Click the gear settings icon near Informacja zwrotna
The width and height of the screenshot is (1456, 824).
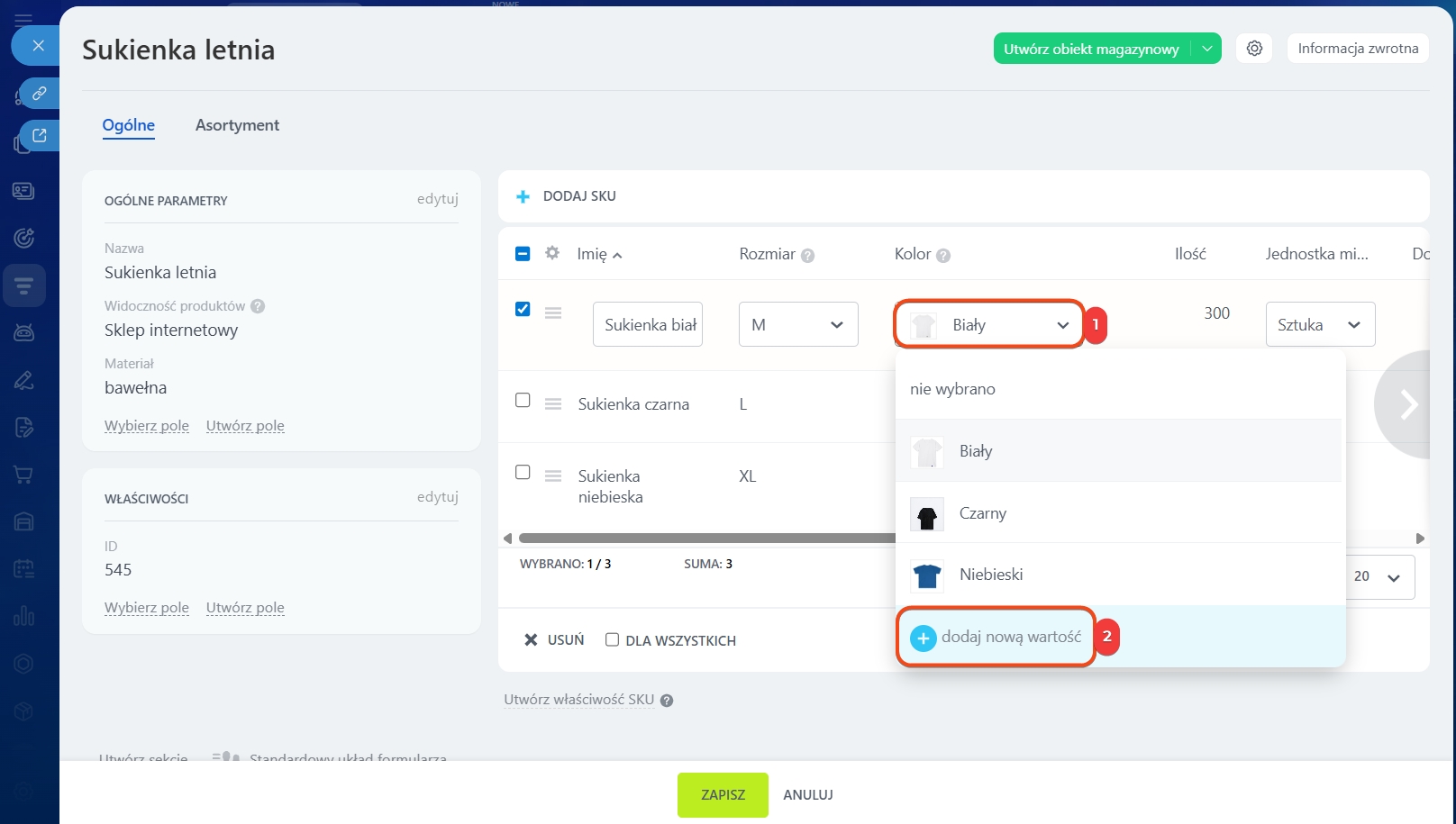[1254, 49]
